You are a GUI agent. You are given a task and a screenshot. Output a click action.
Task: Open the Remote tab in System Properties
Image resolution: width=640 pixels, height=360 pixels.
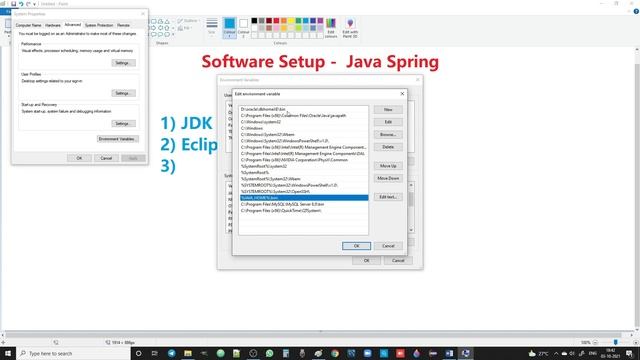pyautogui.click(x=123, y=25)
